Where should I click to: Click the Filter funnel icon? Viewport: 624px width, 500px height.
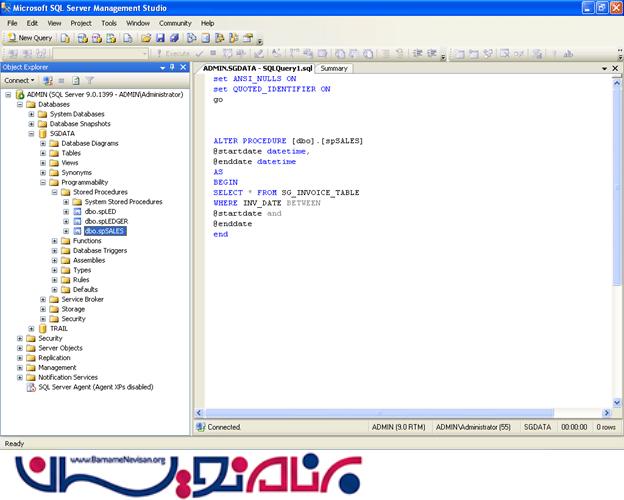pos(90,80)
